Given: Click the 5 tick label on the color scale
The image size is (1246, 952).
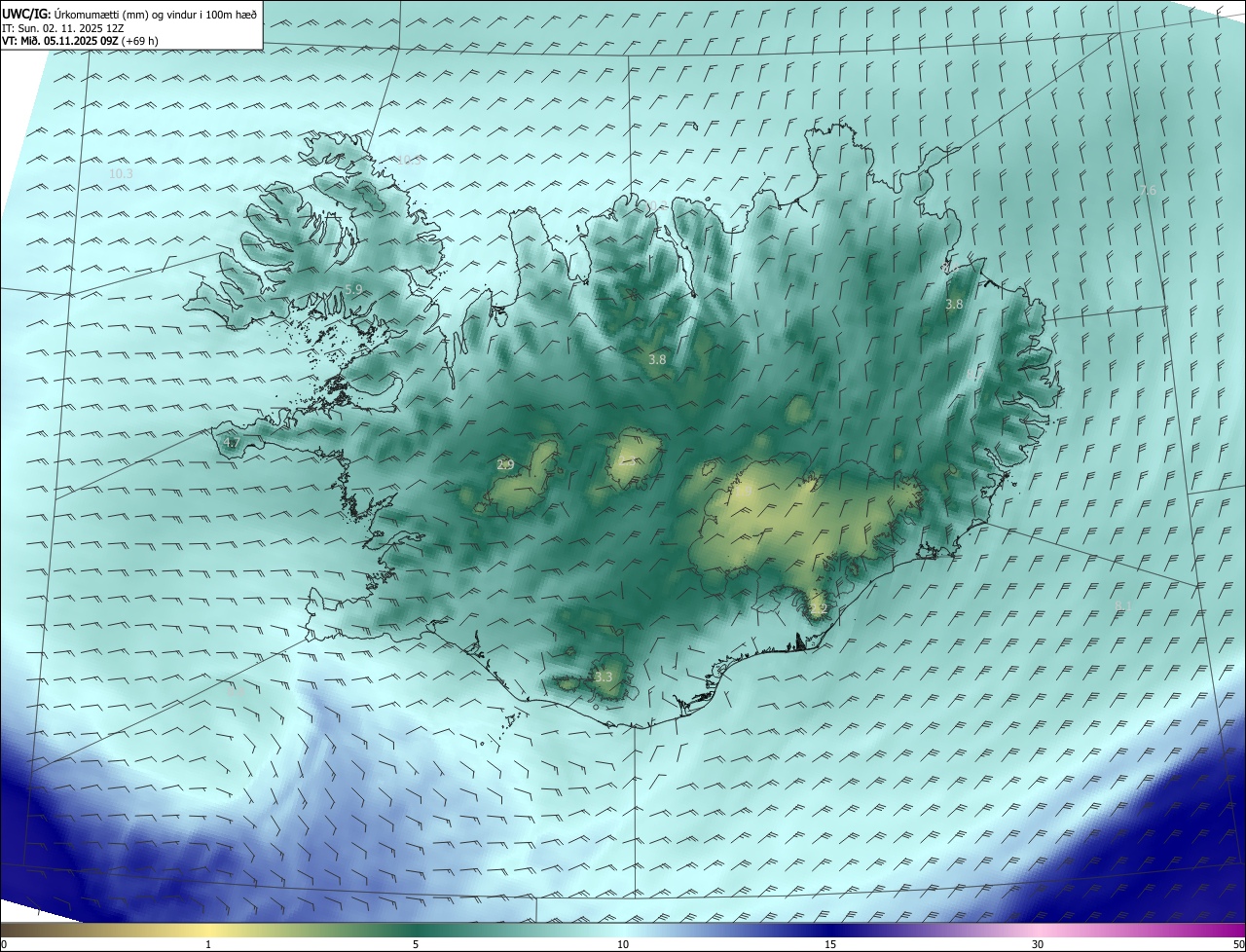Looking at the screenshot, I should tap(416, 944).
